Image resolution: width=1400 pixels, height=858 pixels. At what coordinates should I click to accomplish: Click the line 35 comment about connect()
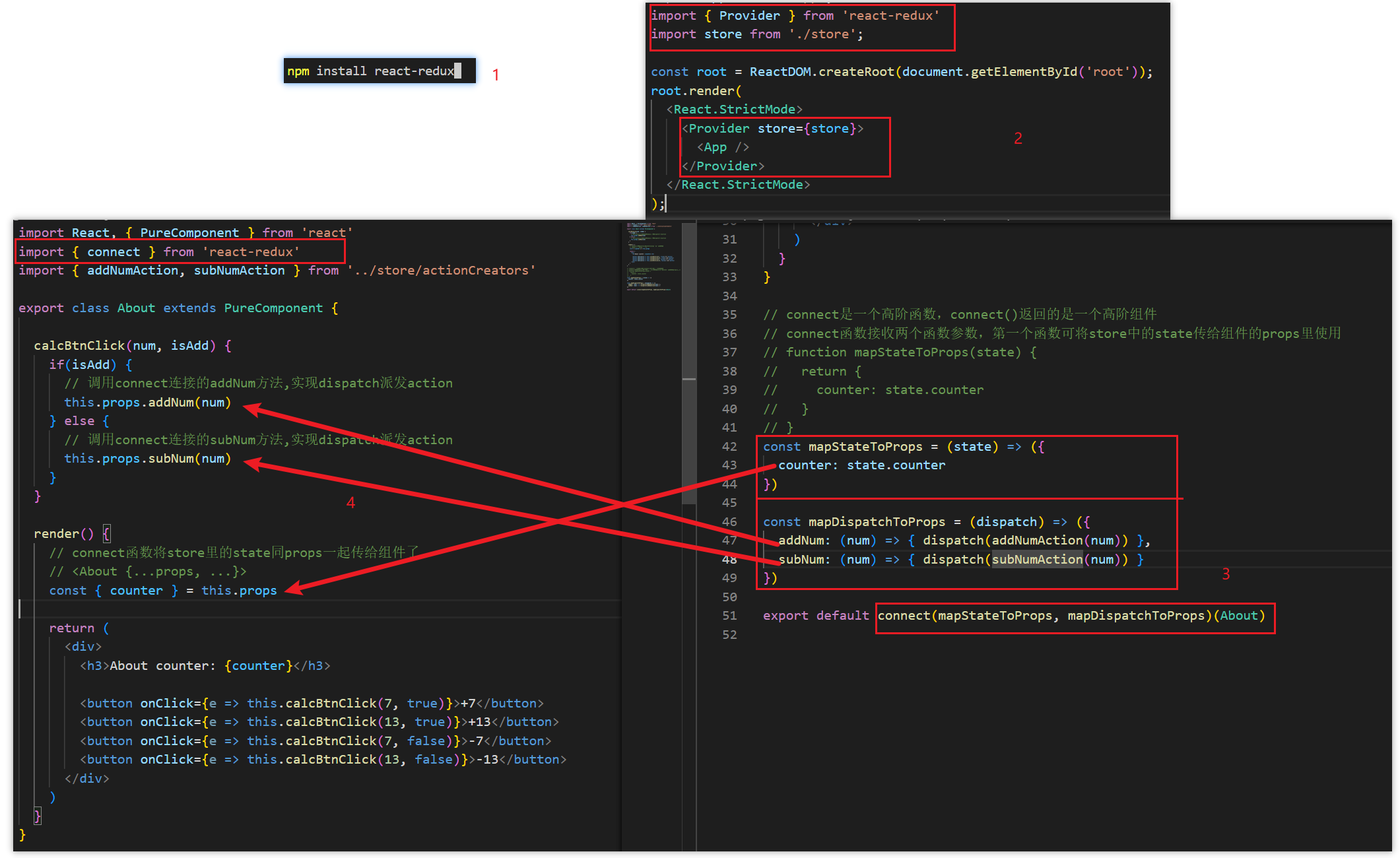coord(960,314)
